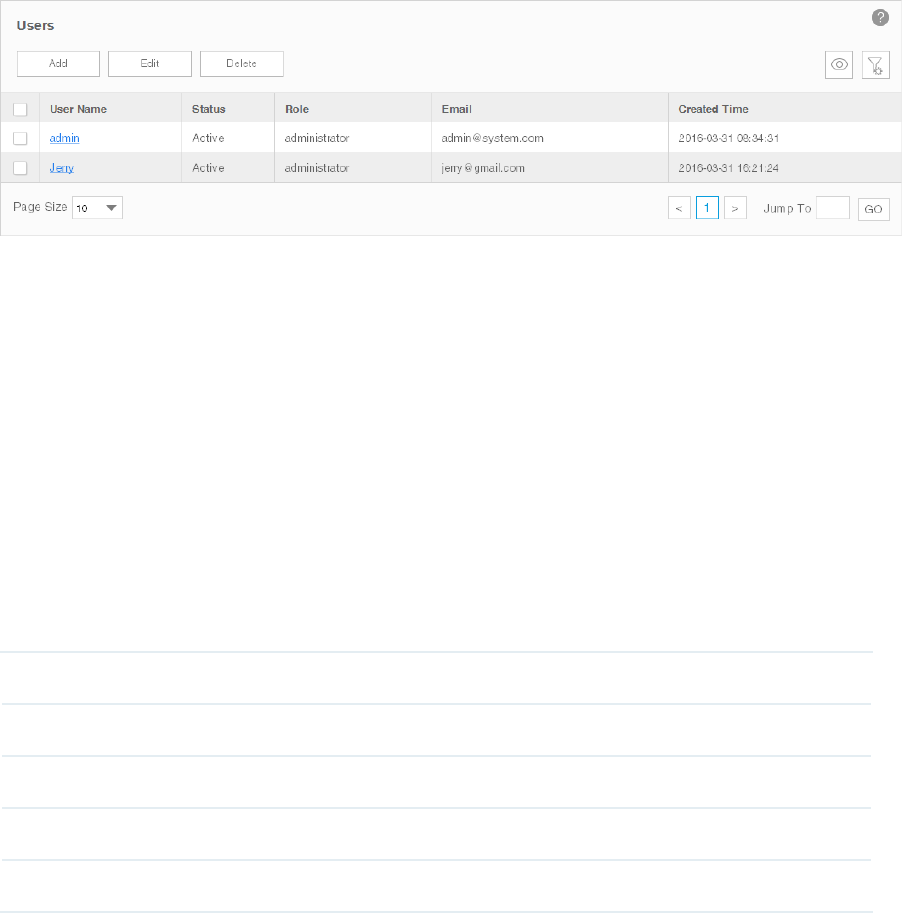Image resolution: width=902 pixels, height=913 pixels.
Task: Open the Page Size dropdown
Action: 97,208
